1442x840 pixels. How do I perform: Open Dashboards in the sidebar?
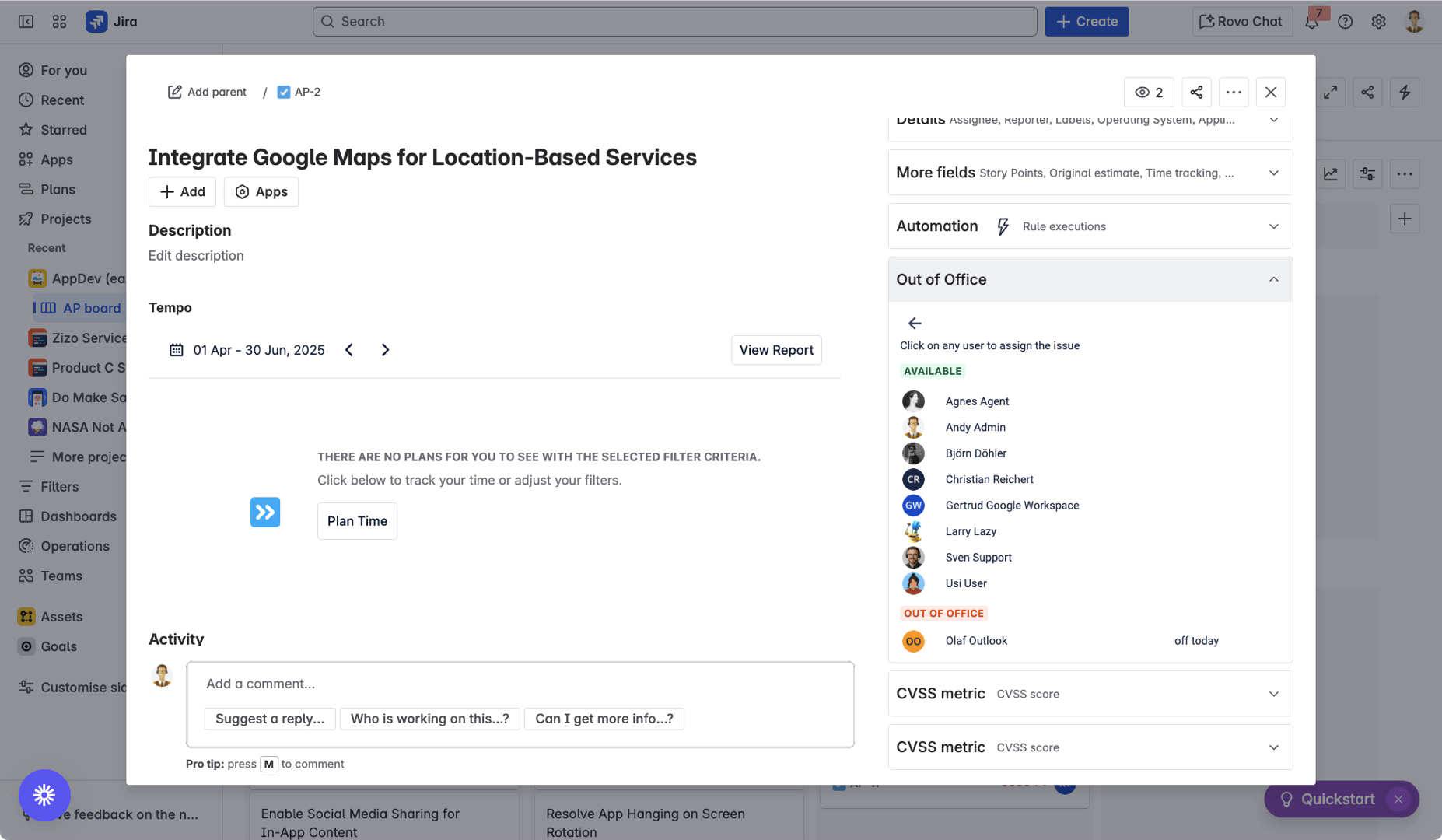[x=78, y=516]
